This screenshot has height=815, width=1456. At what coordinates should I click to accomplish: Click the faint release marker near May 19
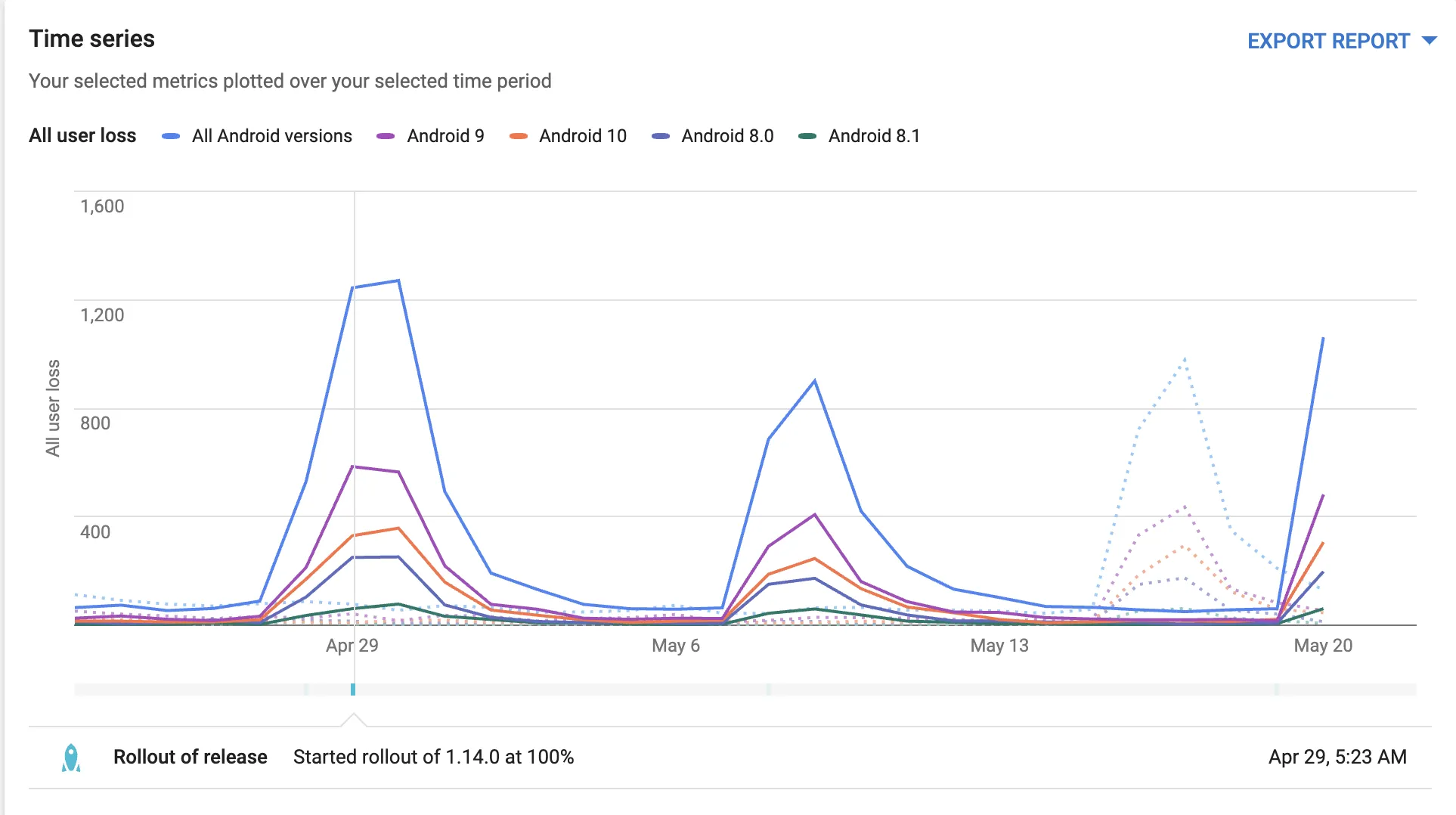pyautogui.click(x=1277, y=689)
